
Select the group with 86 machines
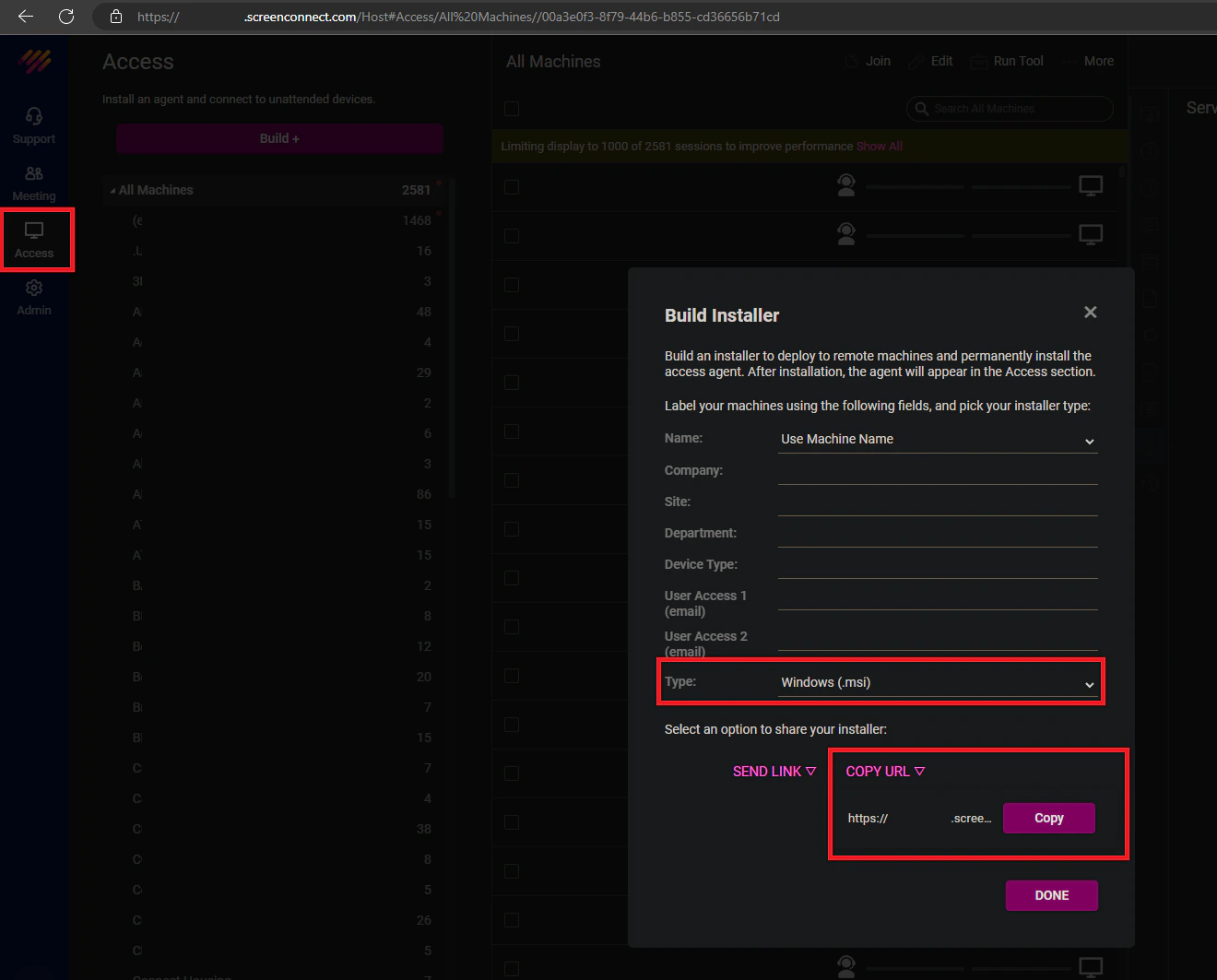tap(280, 494)
